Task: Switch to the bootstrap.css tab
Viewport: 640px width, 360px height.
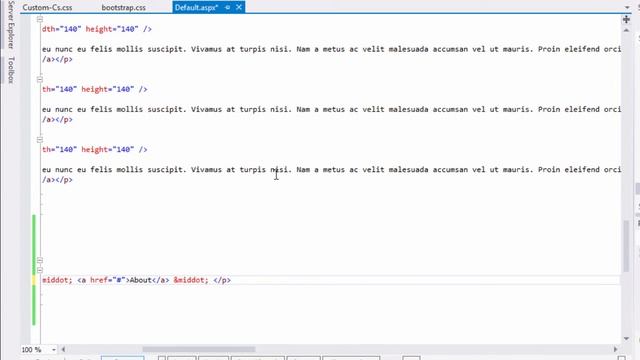Action: coord(123,7)
